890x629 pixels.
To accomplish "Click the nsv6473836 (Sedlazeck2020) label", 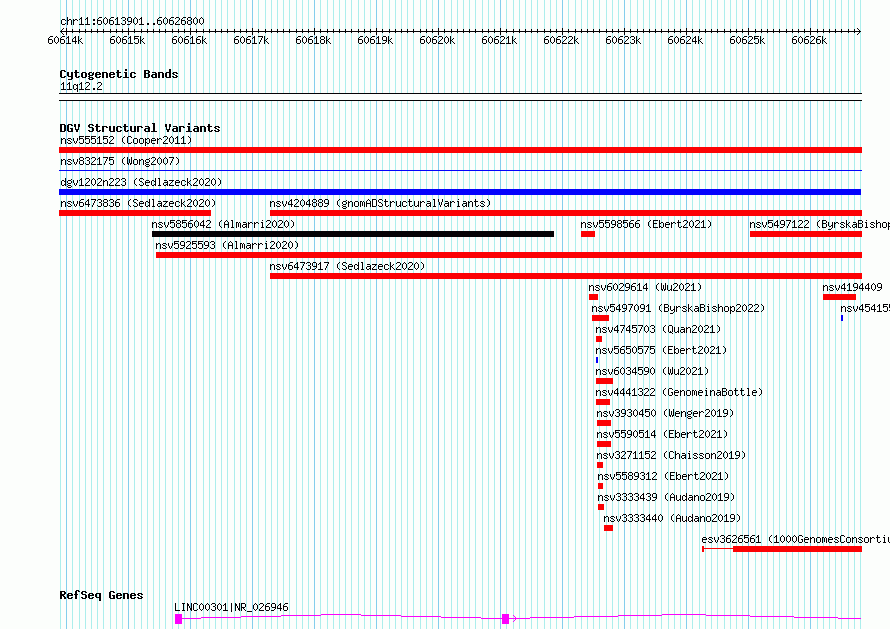I will tap(138, 203).
